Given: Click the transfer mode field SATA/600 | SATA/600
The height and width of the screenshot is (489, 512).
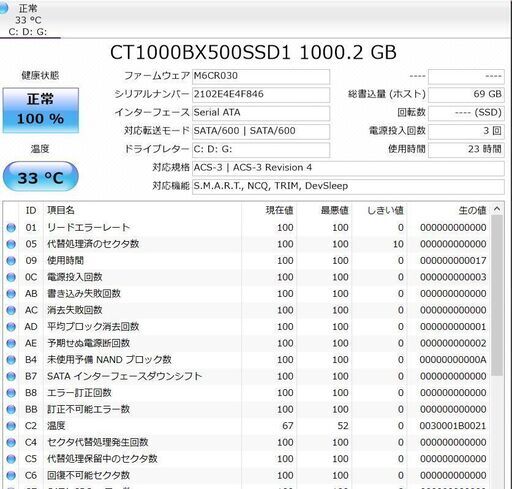Looking at the screenshot, I should [261, 131].
